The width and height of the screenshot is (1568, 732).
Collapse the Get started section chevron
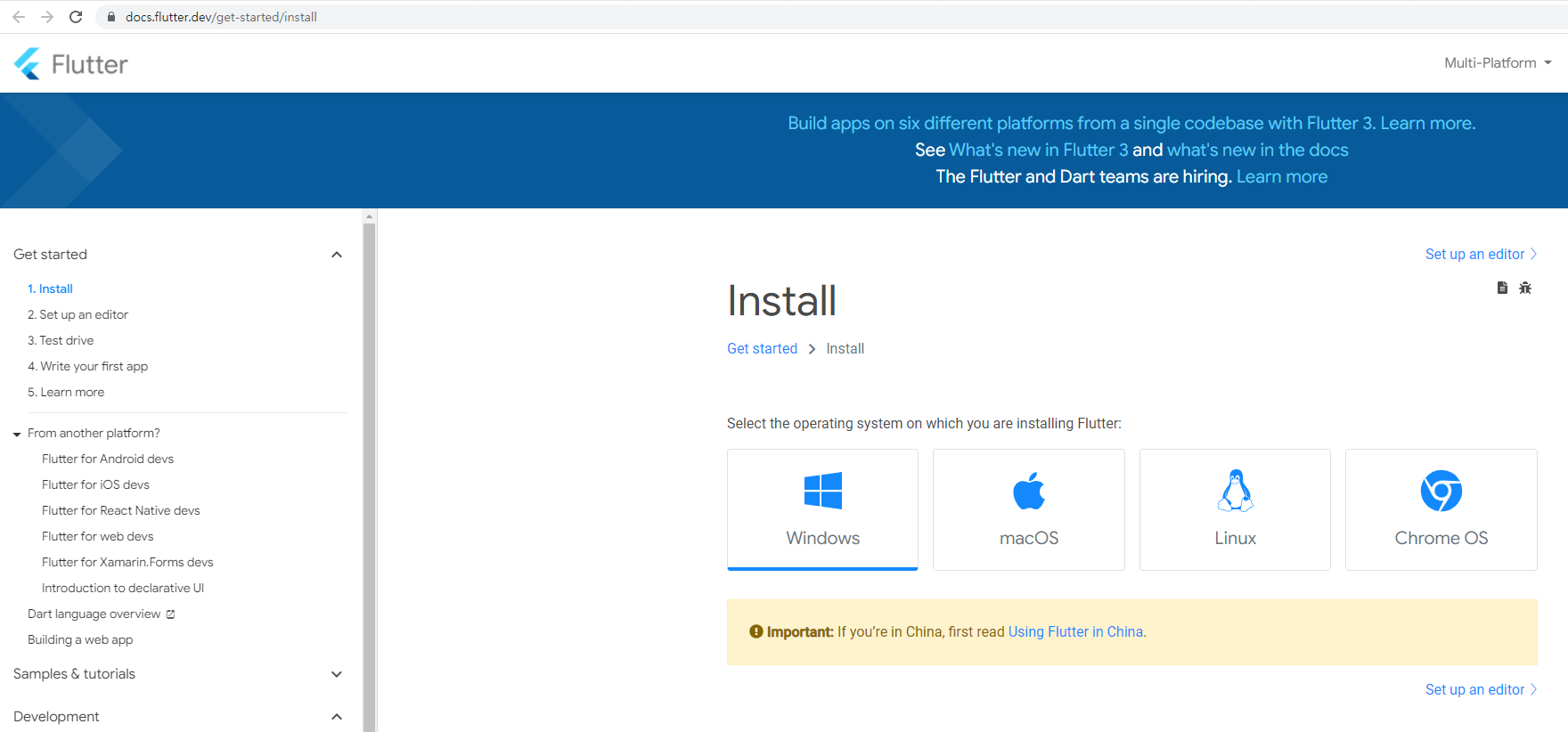pyautogui.click(x=337, y=255)
